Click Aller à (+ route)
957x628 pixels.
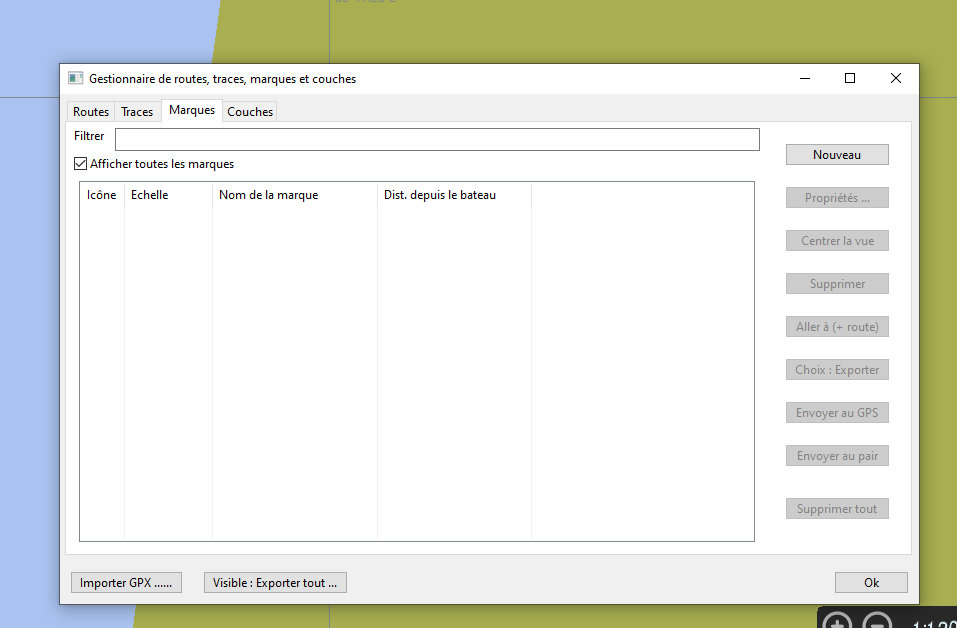click(x=836, y=326)
